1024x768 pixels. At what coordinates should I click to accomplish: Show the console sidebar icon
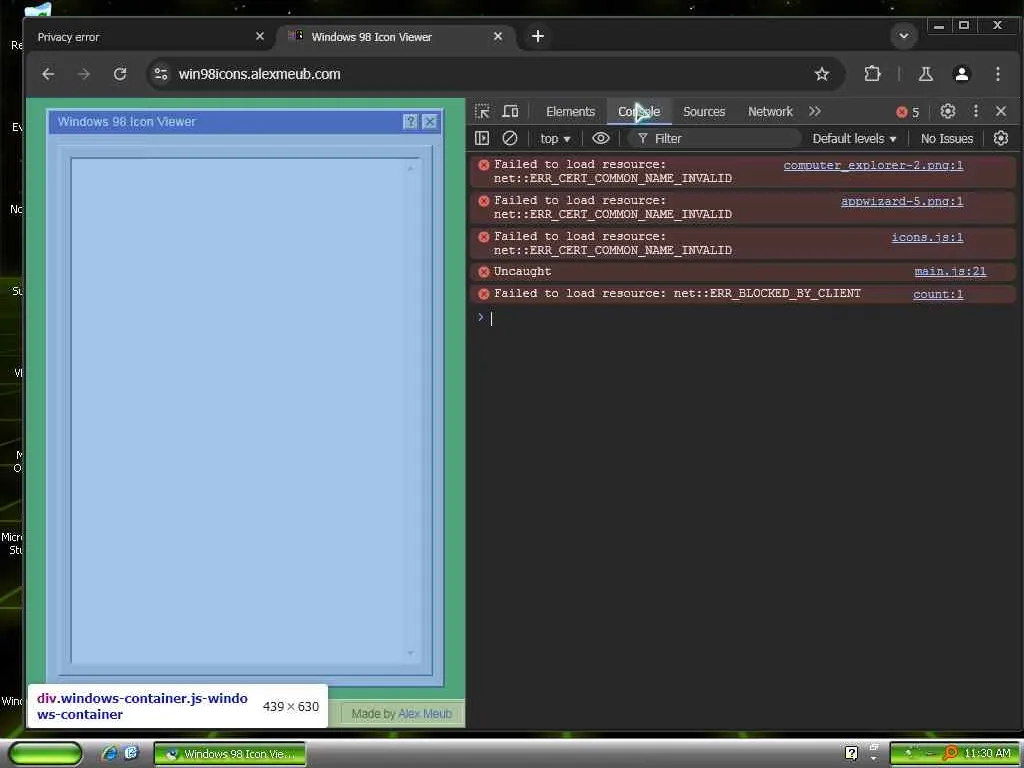(482, 138)
